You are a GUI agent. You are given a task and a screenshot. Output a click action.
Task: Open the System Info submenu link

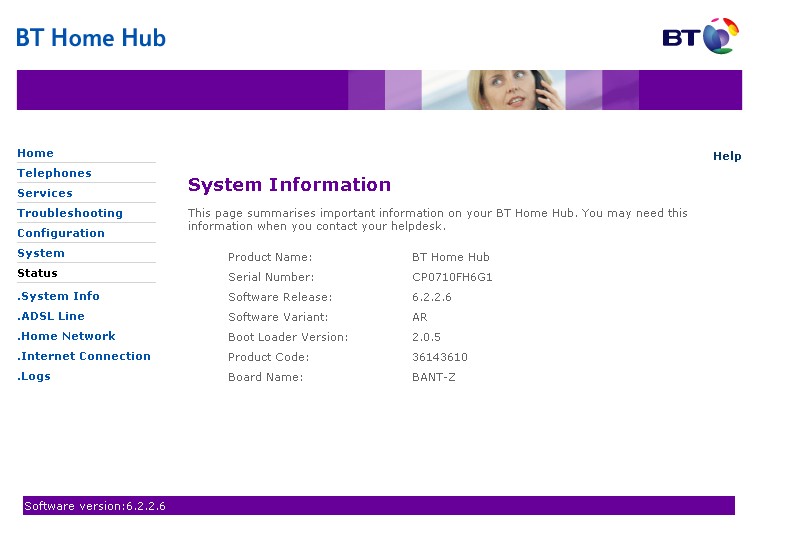tap(58, 296)
